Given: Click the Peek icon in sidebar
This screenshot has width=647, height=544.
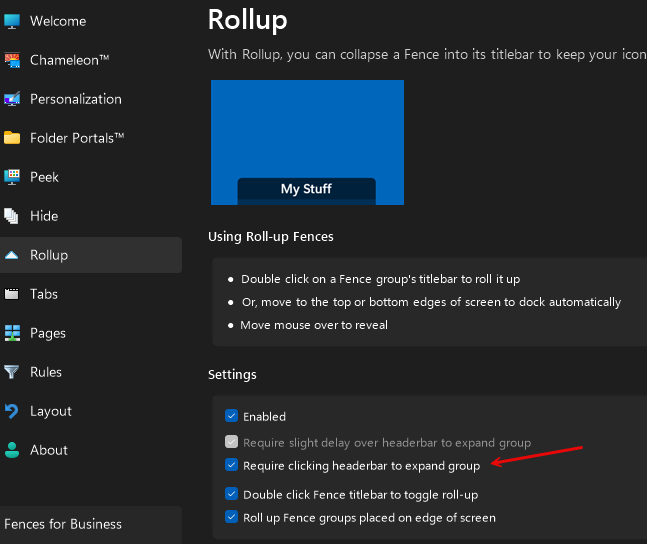Looking at the screenshot, I should pos(12,177).
